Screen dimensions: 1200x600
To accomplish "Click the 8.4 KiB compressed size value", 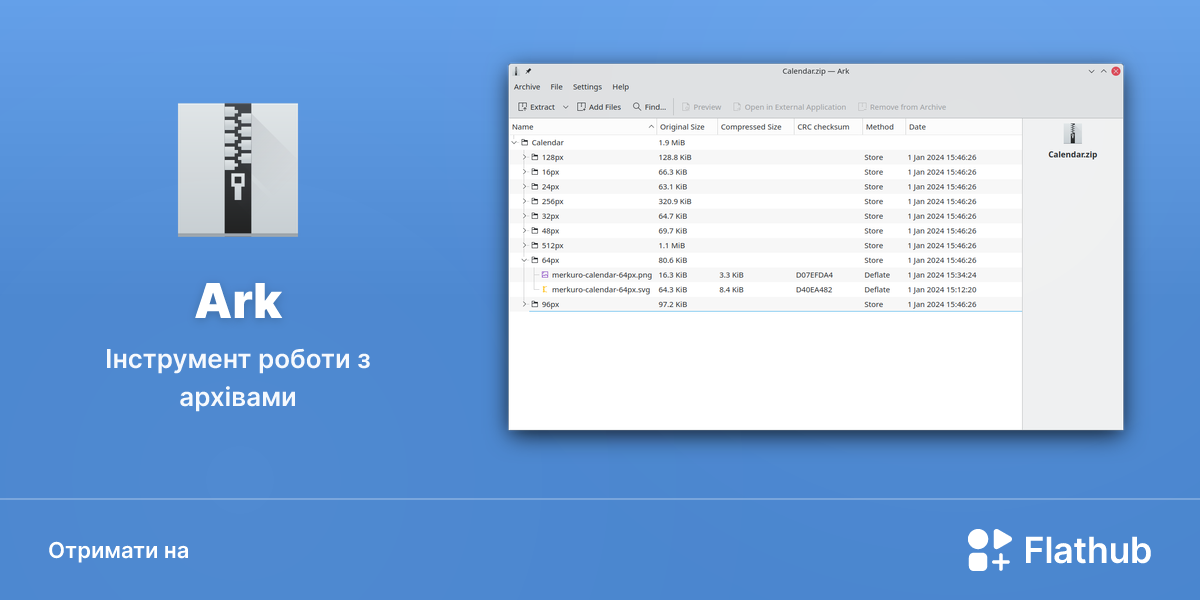I will pos(731,290).
